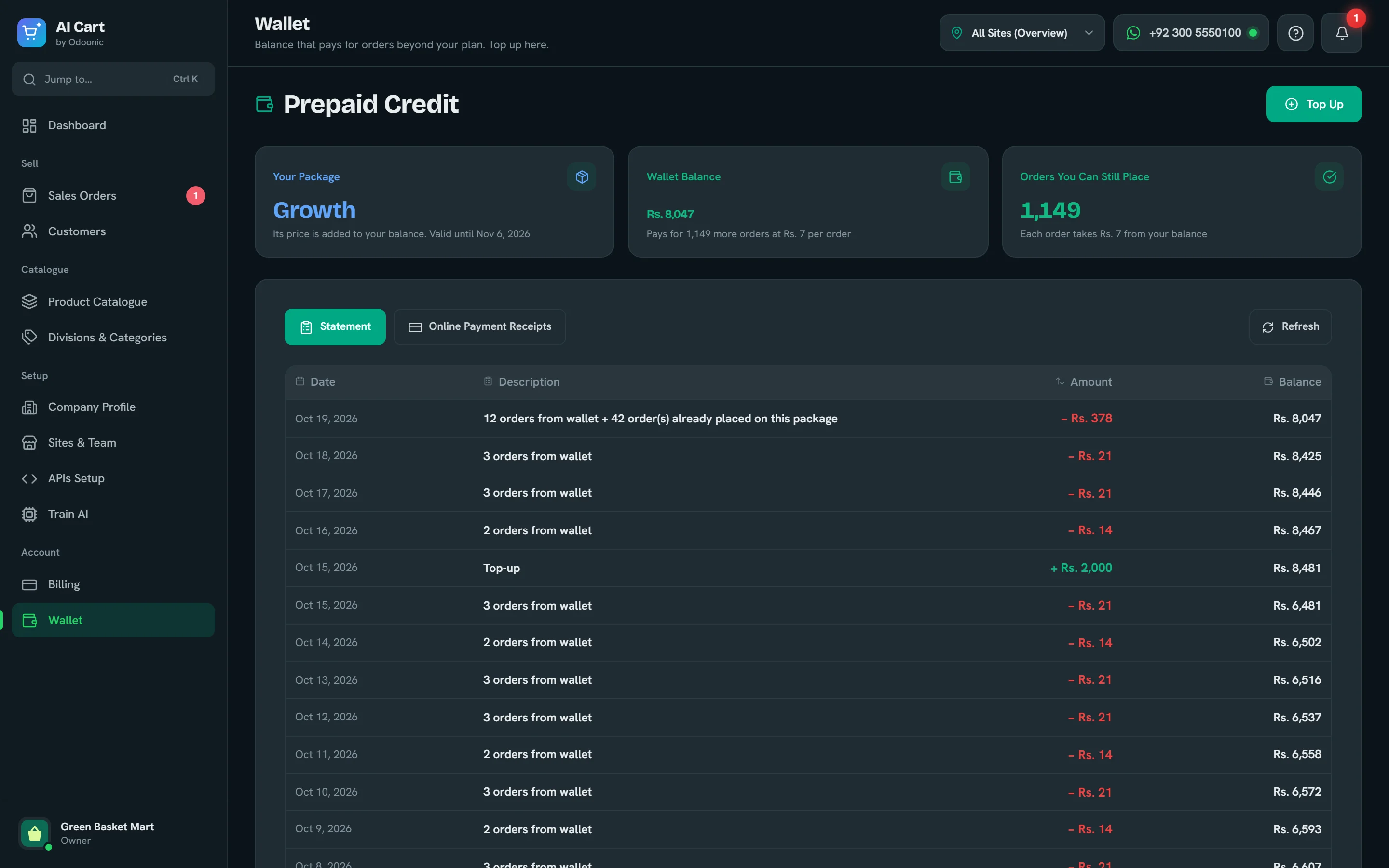Click the 1,149 orders remaining value
The image size is (1389, 868).
click(x=1050, y=210)
